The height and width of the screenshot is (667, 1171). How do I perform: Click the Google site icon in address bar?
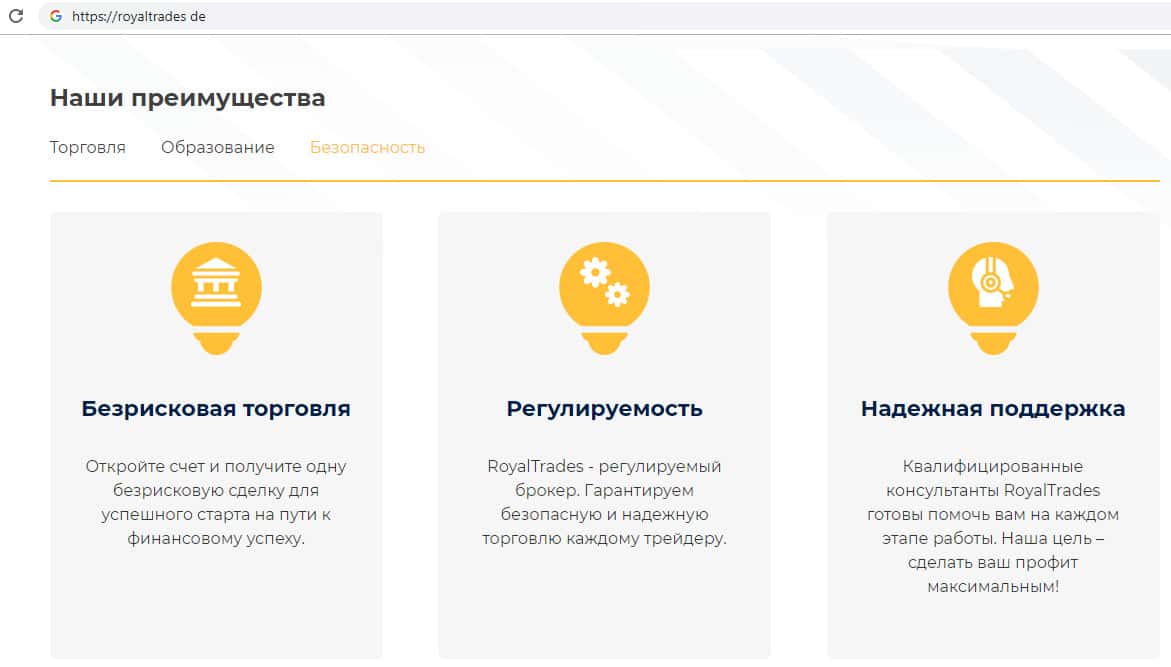tap(56, 16)
